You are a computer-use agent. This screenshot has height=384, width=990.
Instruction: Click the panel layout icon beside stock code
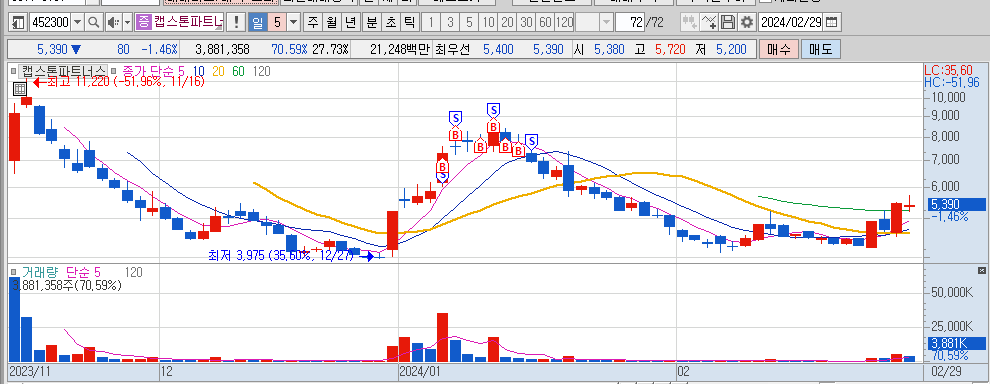(x=18, y=23)
